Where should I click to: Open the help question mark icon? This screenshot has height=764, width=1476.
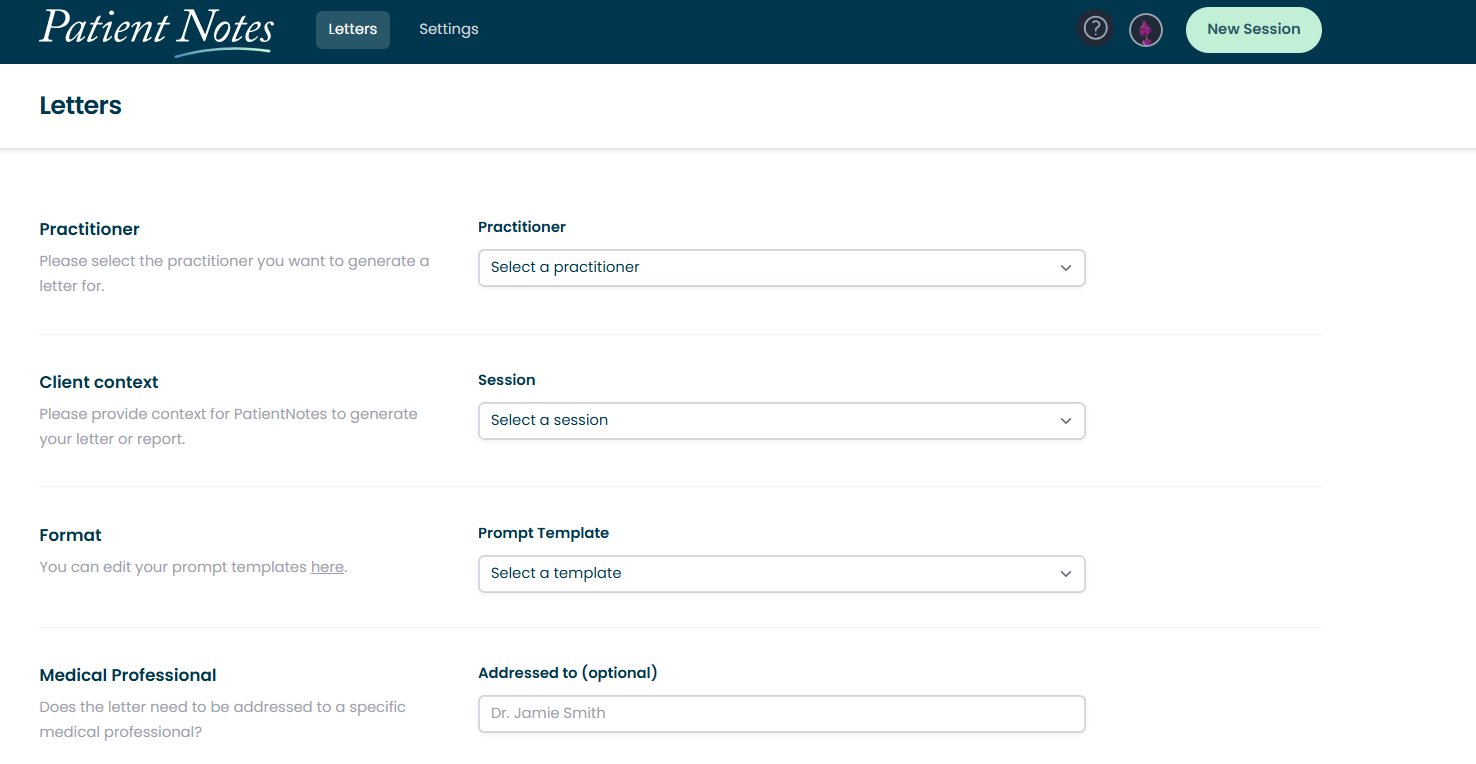[x=1095, y=28]
